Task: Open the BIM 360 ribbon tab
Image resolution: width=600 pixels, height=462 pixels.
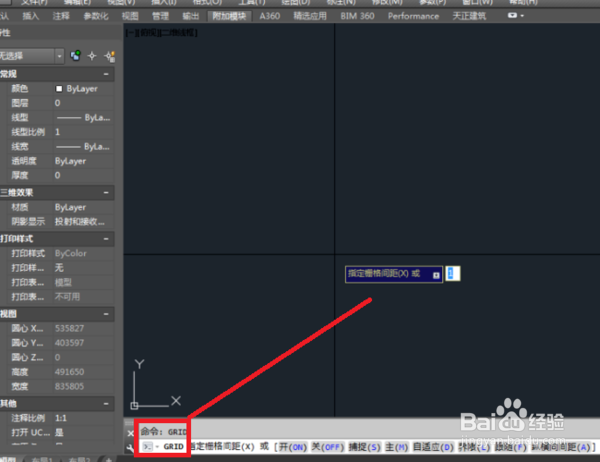Action: [357, 16]
